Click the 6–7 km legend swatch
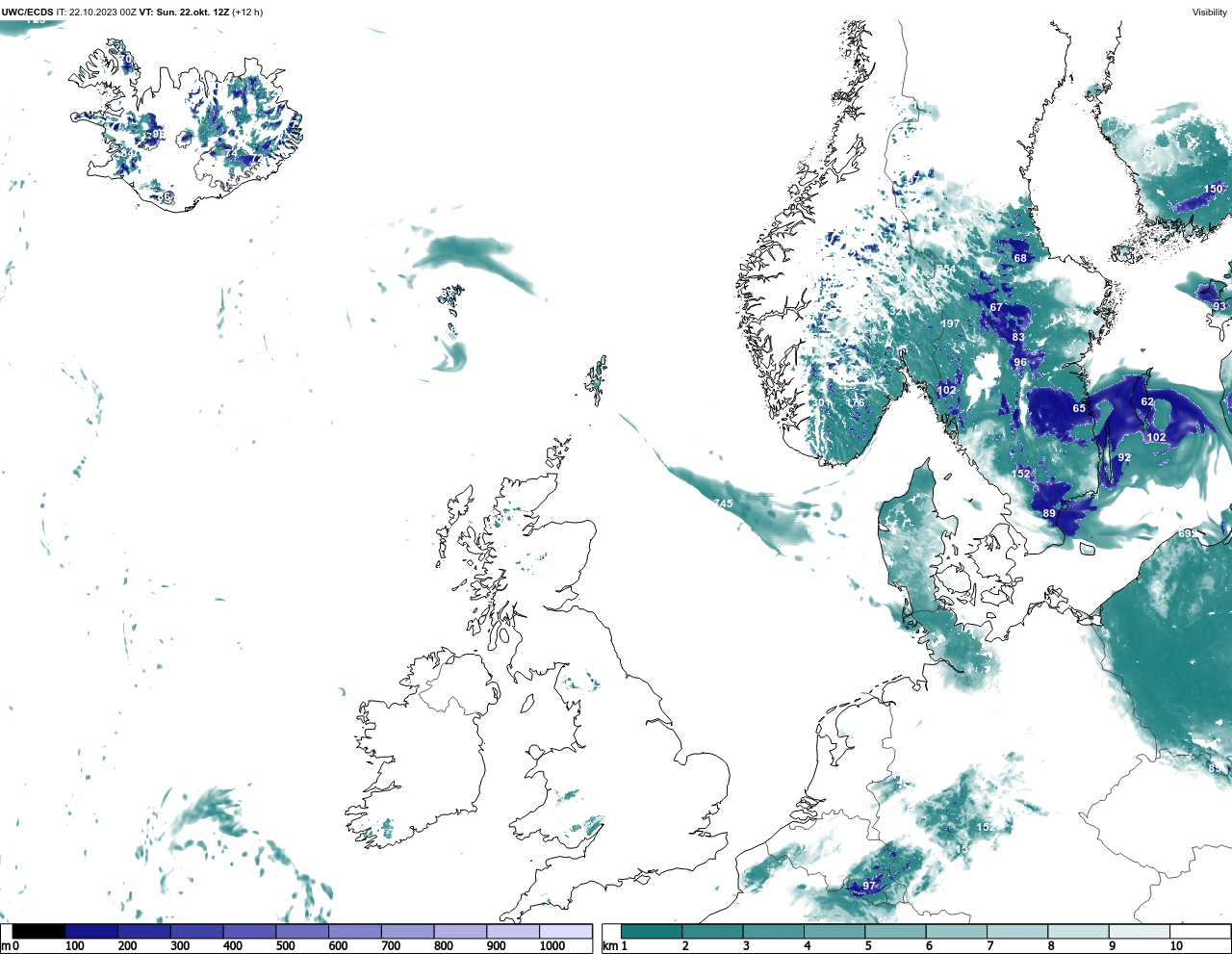Screen dimensions: 1232x954 tap(956, 931)
